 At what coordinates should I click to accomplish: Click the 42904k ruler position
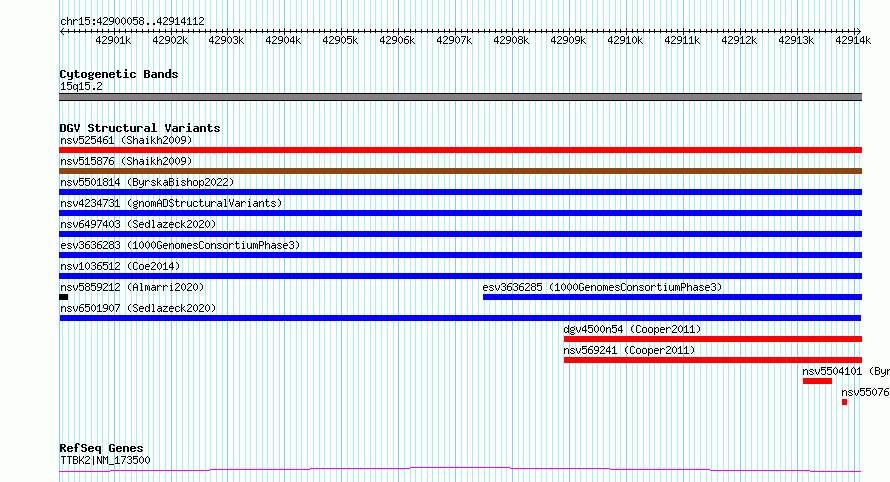(x=283, y=40)
